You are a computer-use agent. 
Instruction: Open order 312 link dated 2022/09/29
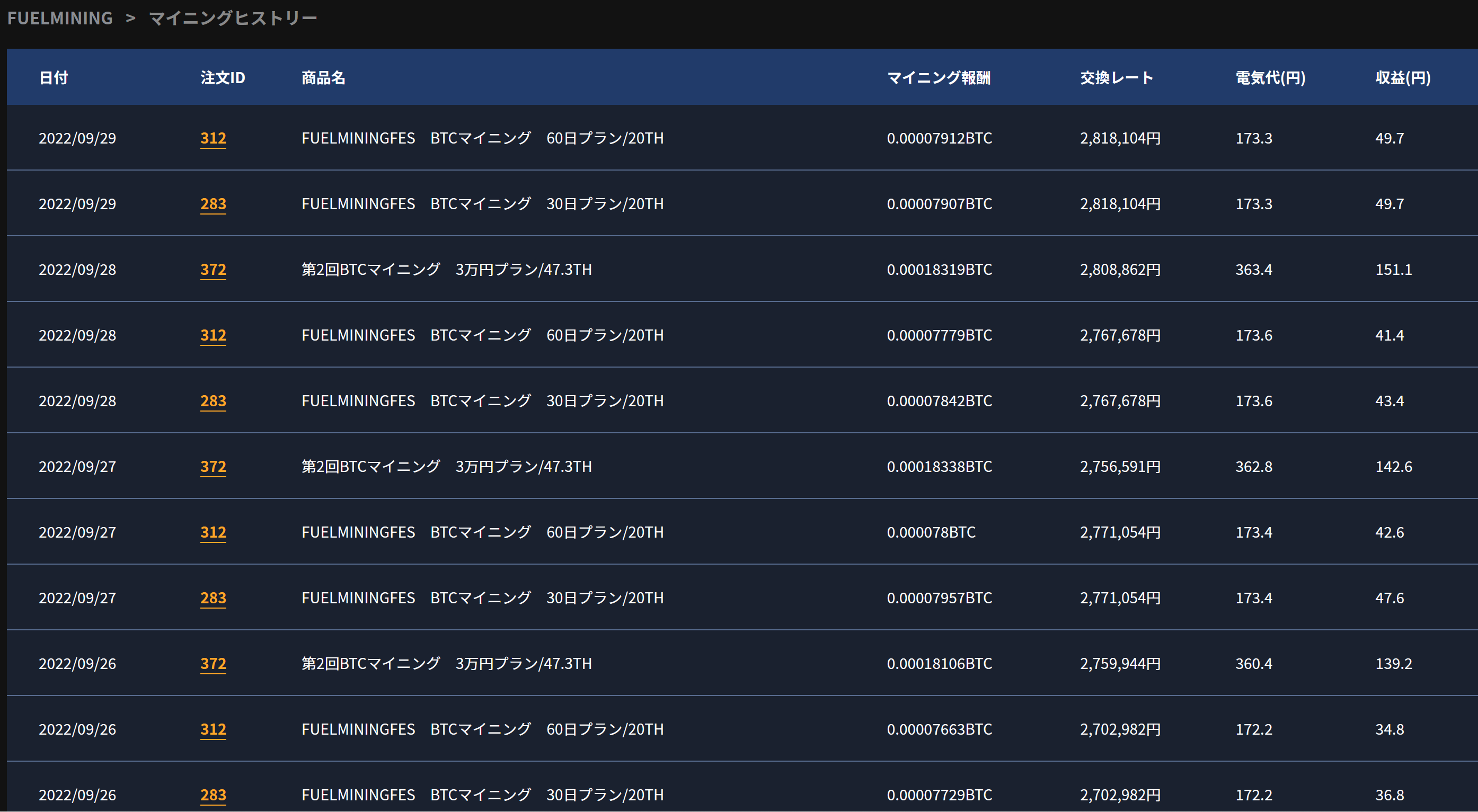213,138
